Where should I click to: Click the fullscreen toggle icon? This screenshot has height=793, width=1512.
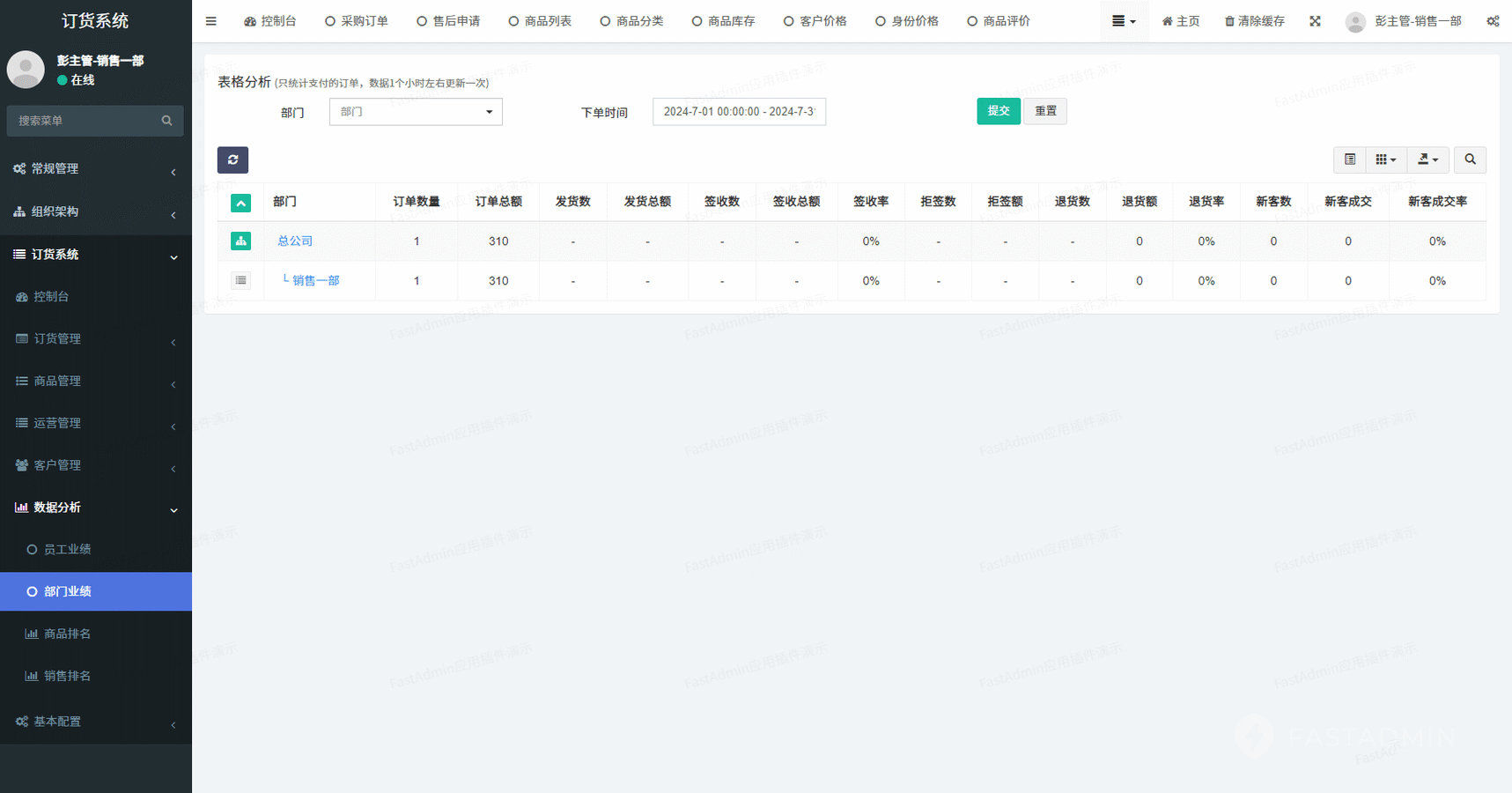pyautogui.click(x=1315, y=21)
